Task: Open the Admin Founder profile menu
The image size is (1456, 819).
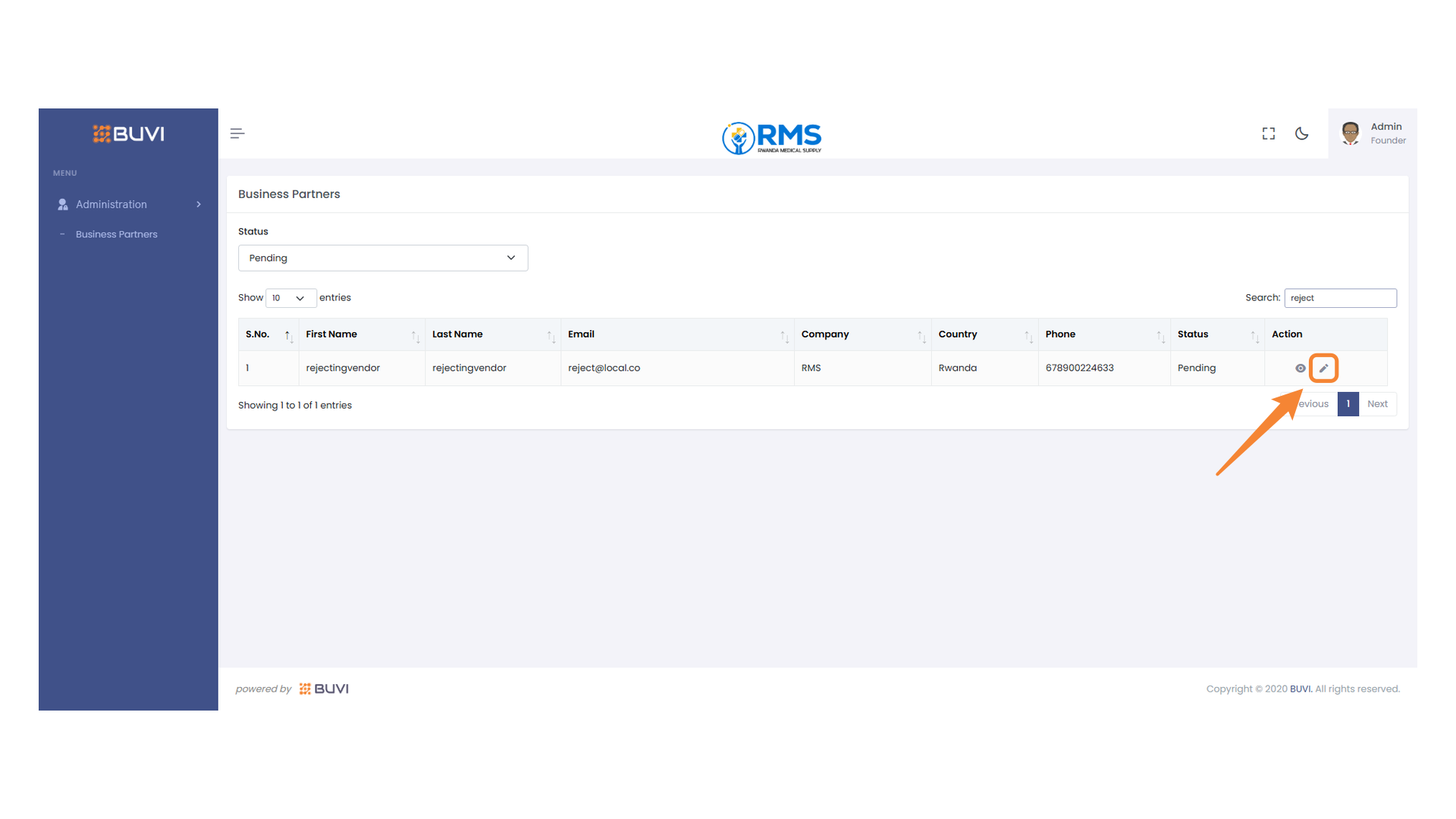Action: (x=1373, y=133)
